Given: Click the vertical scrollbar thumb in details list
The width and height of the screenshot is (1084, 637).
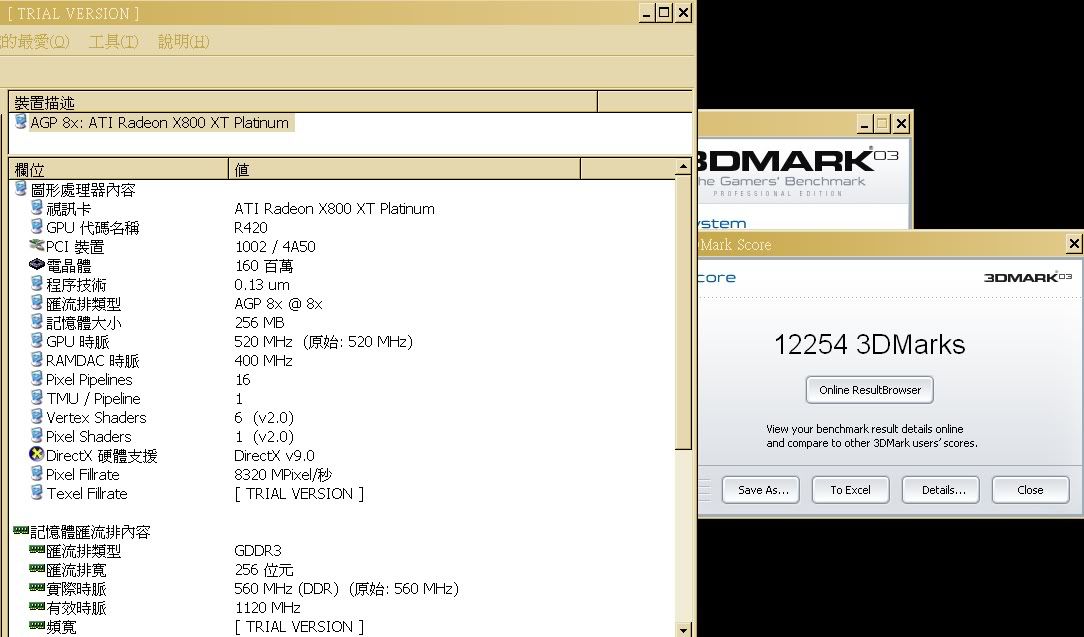Looking at the screenshot, I should click(683, 313).
